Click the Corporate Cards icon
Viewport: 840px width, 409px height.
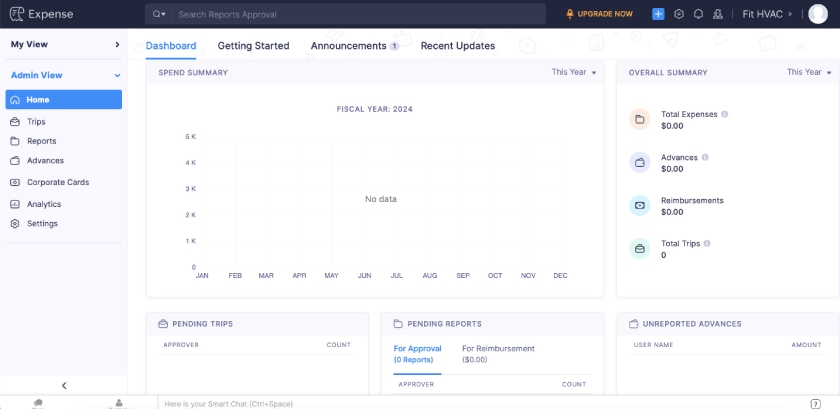[x=15, y=182]
